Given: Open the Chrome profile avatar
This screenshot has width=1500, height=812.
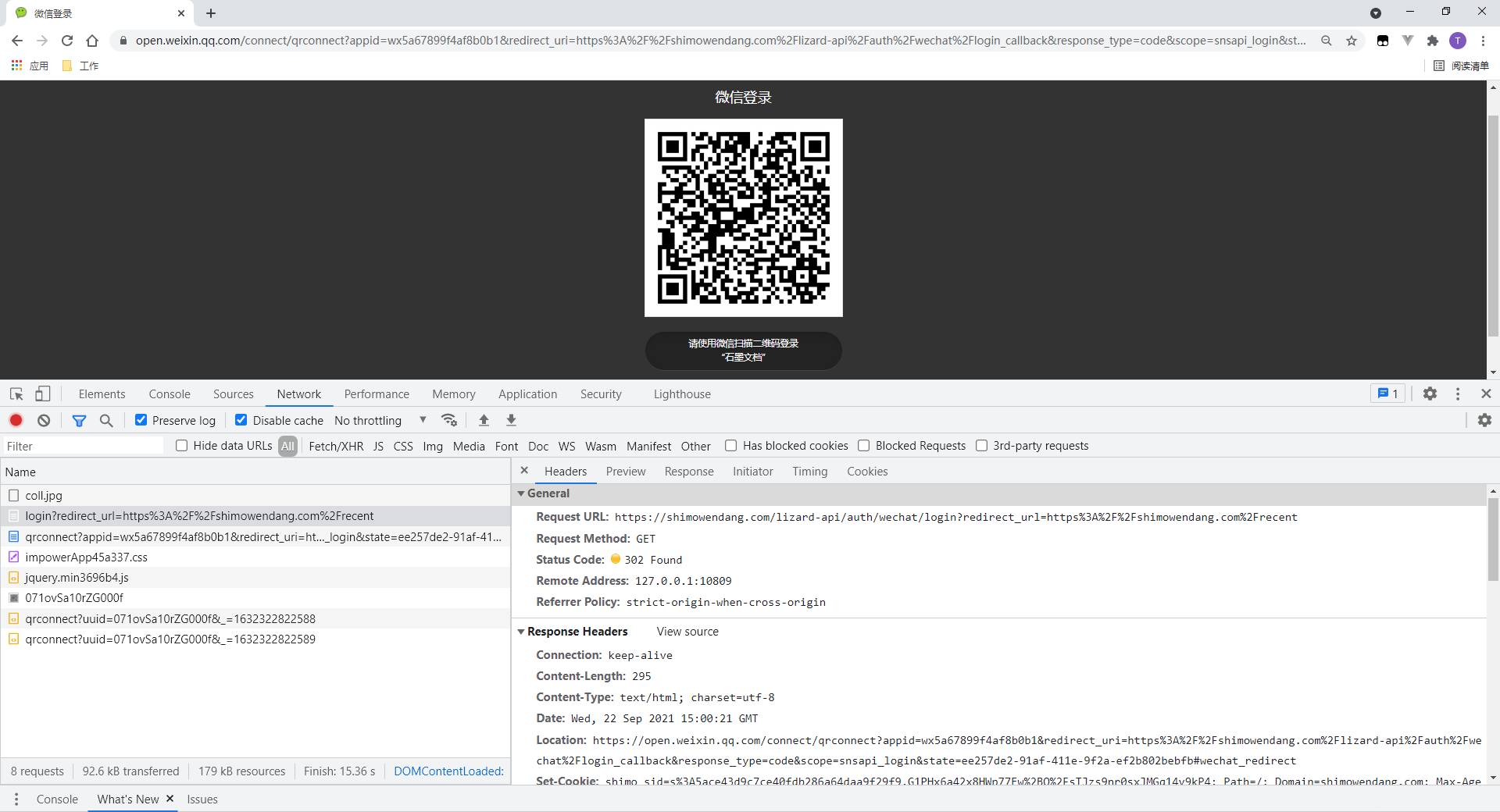Looking at the screenshot, I should pos(1458,41).
